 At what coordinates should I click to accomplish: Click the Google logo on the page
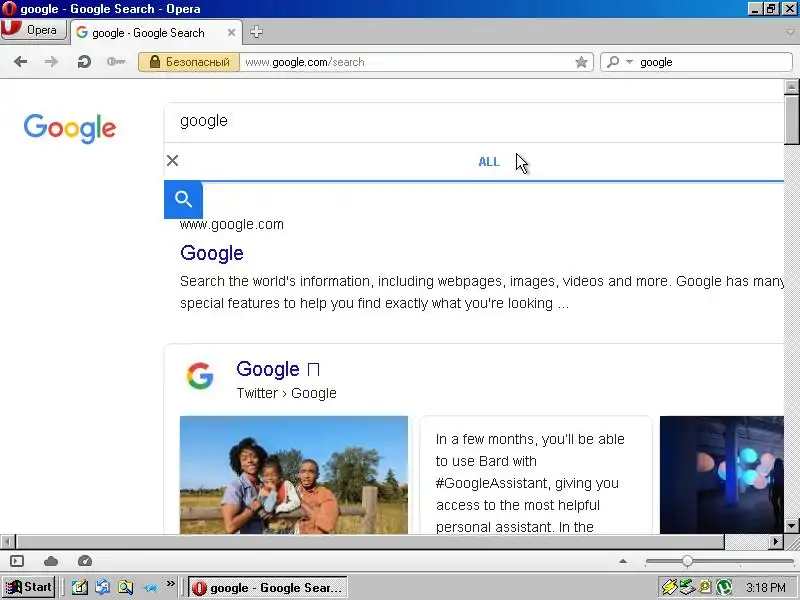pyautogui.click(x=70, y=128)
